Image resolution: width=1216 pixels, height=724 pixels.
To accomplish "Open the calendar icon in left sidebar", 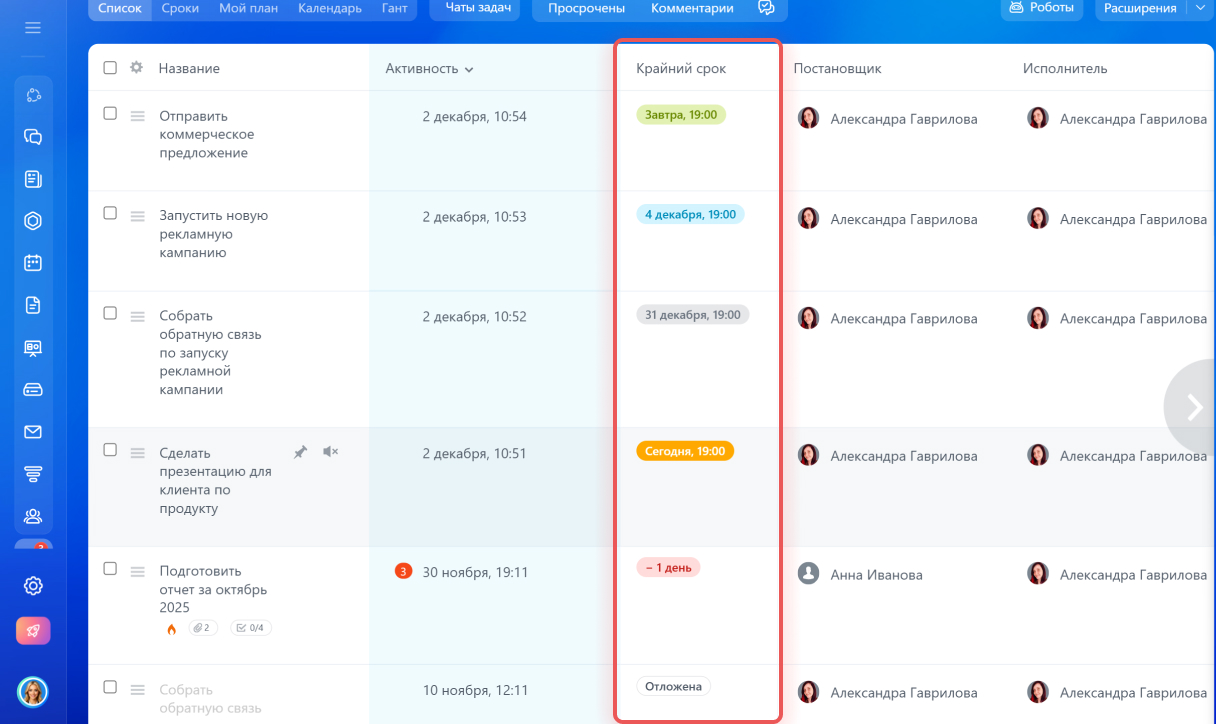I will point(33,263).
